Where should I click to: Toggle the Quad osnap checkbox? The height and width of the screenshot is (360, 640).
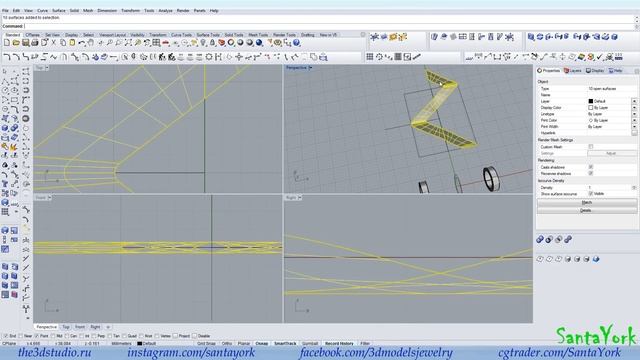tap(124, 336)
